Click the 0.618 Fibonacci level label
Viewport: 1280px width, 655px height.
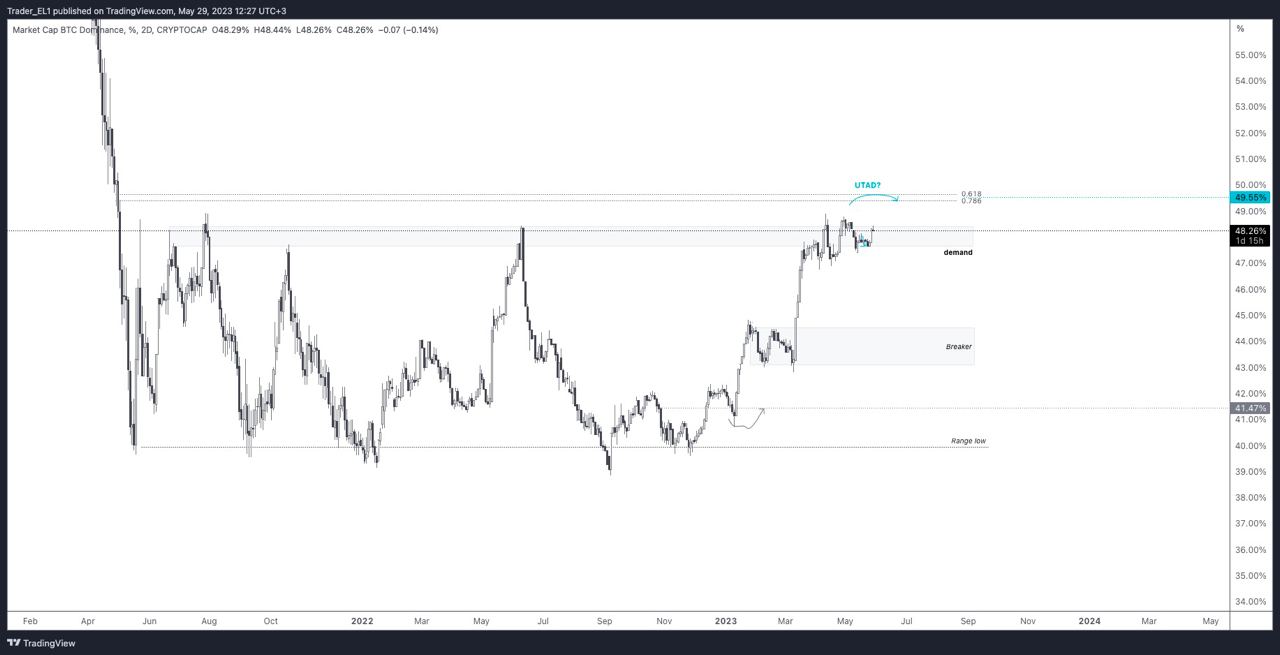(x=970, y=194)
